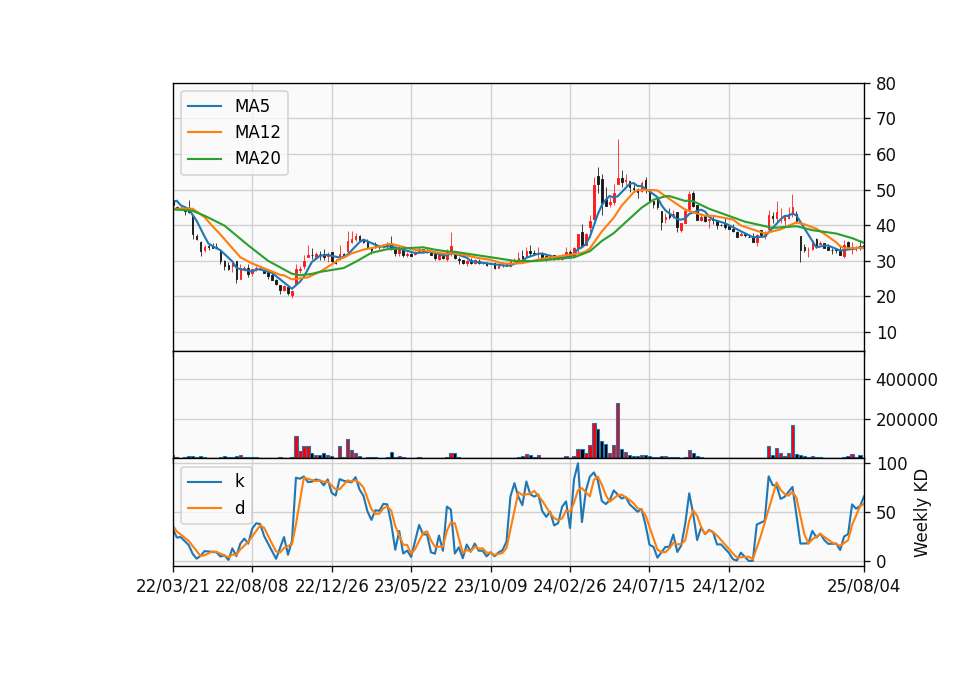Viewport: 960px width, 690px height.
Task: Click the MA12 legend label
Action: pyautogui.click(x=257, y=132)
